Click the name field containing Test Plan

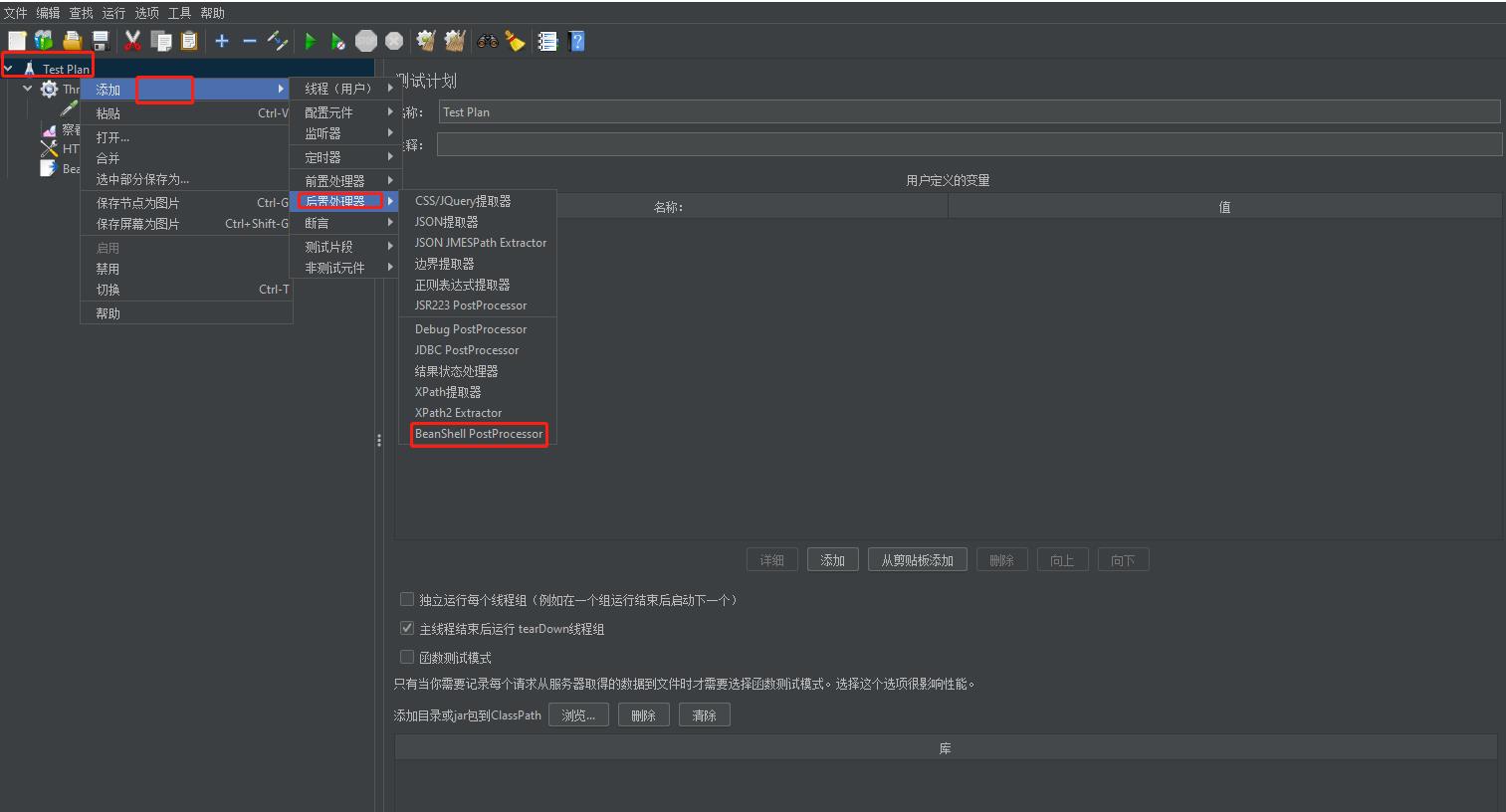969,111
